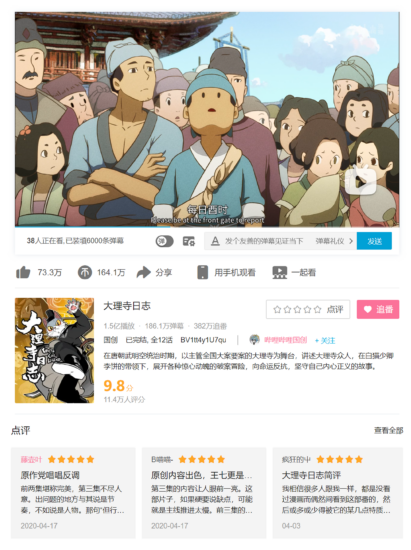The image size is (411, 550).
Task: Open the 原作党唱唱反调 review card
Action: click(x=73, y=492)
